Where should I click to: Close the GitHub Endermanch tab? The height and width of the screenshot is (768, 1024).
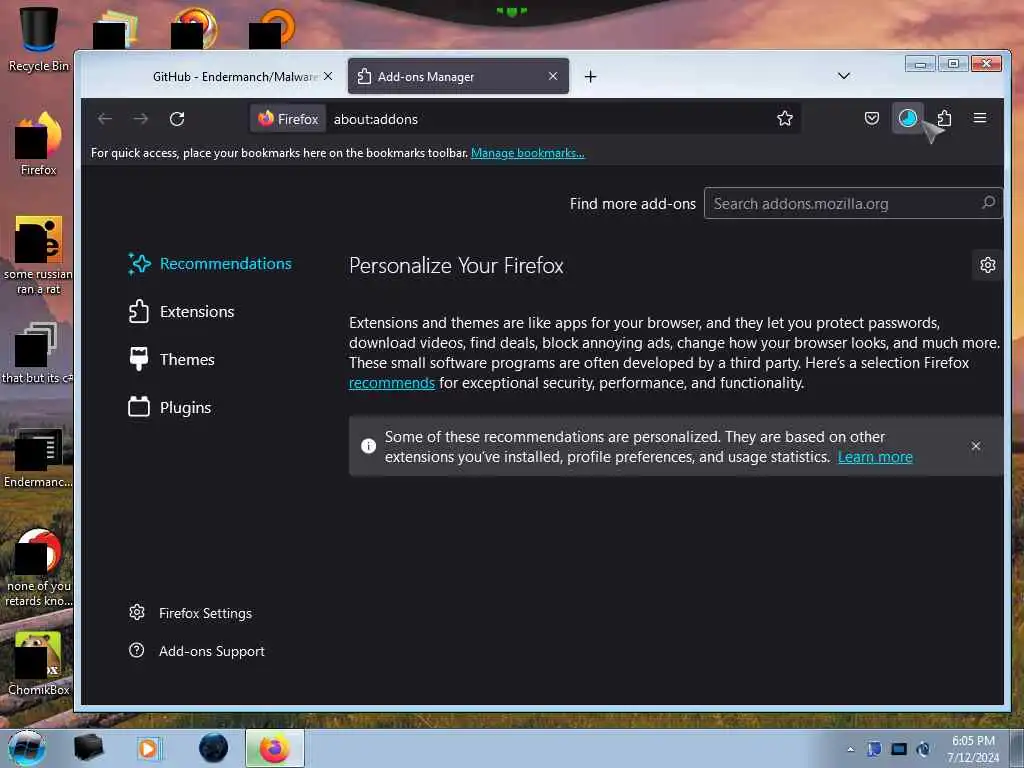pyautogui.click(x=328, y=76)
